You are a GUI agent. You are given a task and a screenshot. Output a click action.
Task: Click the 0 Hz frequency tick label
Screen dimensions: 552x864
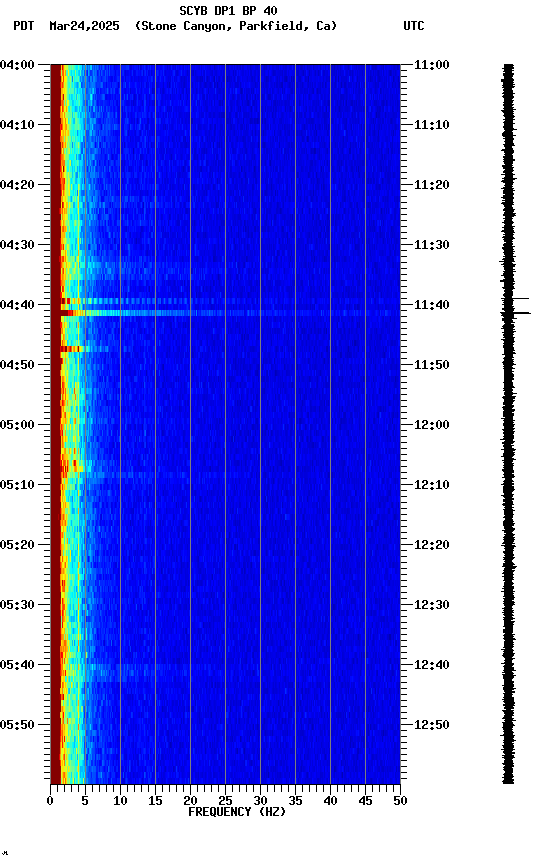pyautogui.click(x=50, y=801)
